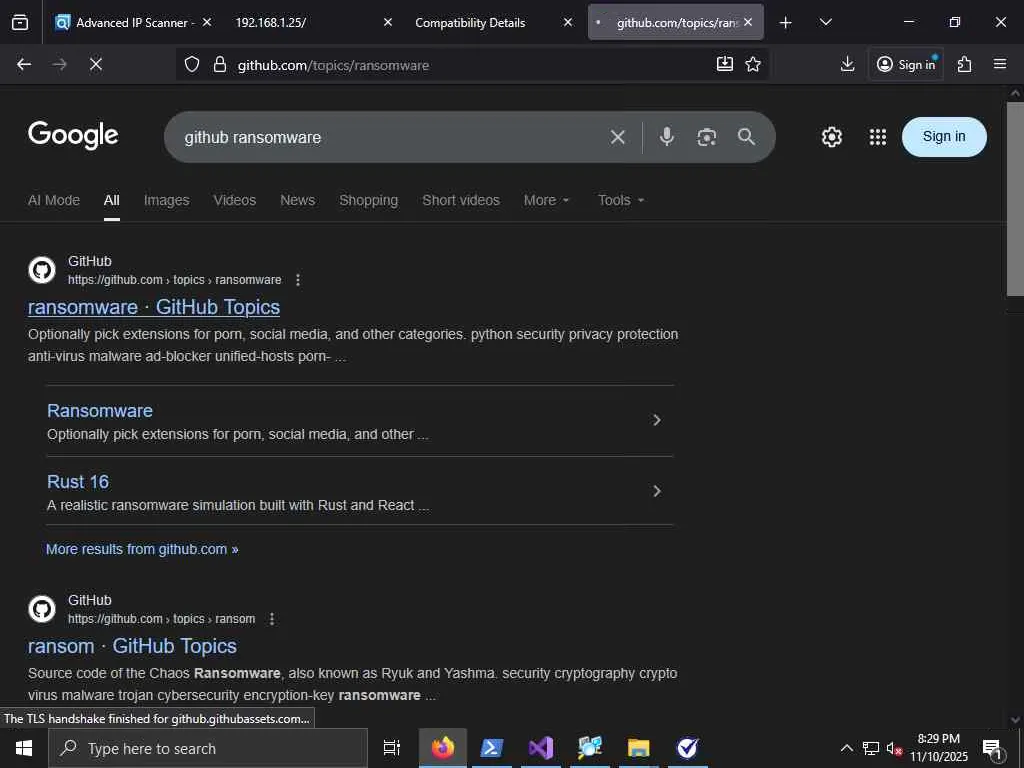The height and width of the screenshot is (768, 1024).
Task: Open the Tools dropdown
Action: coord(621,200)
